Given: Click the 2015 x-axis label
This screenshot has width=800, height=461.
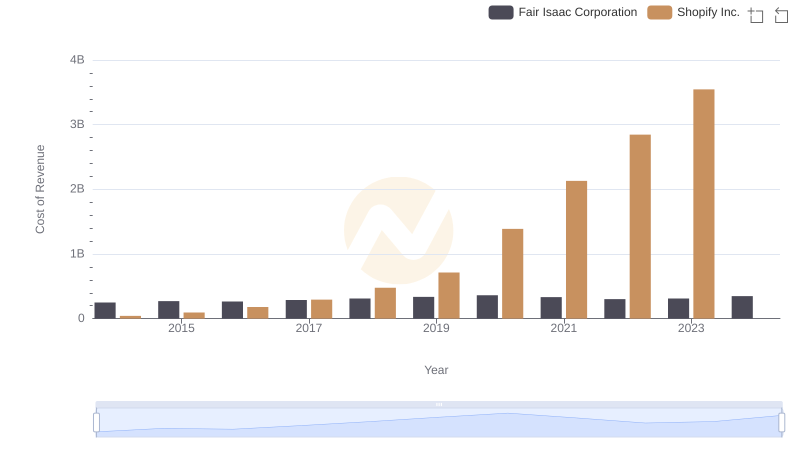Looking at the screenshot, I should 181,328.
